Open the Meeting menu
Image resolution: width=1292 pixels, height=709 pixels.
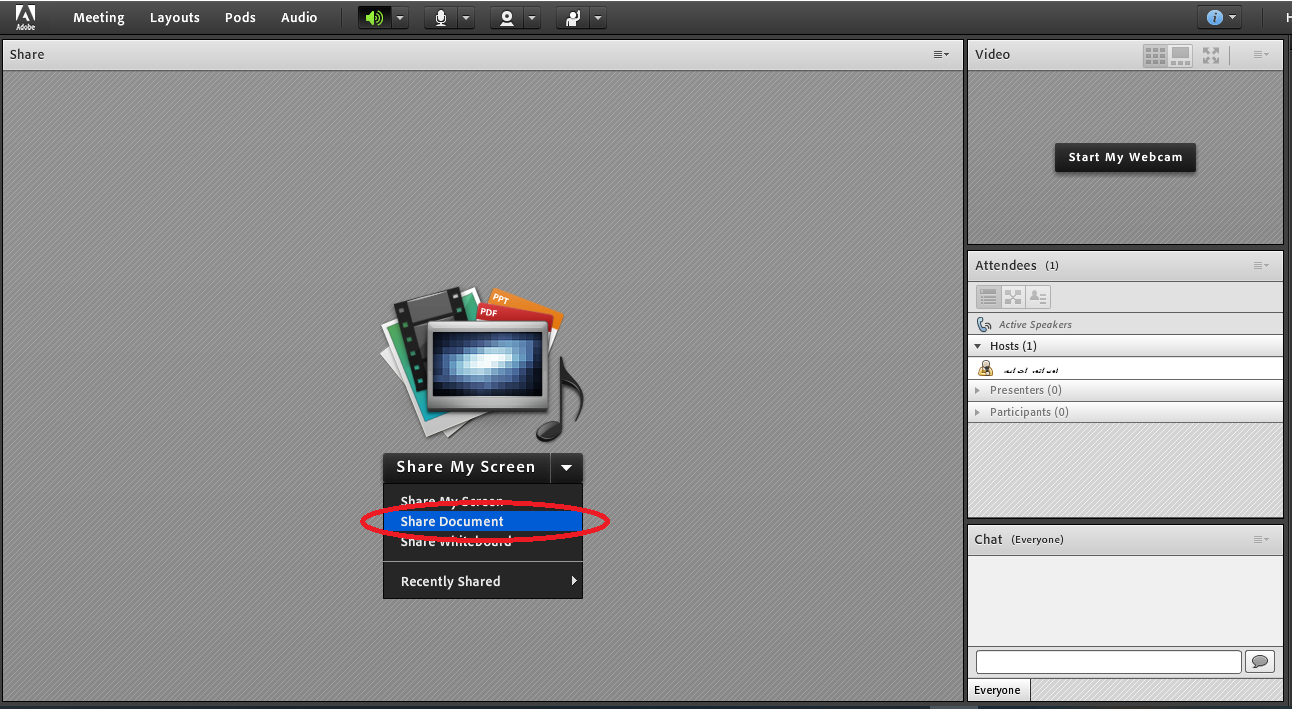(x=98, y=17)
